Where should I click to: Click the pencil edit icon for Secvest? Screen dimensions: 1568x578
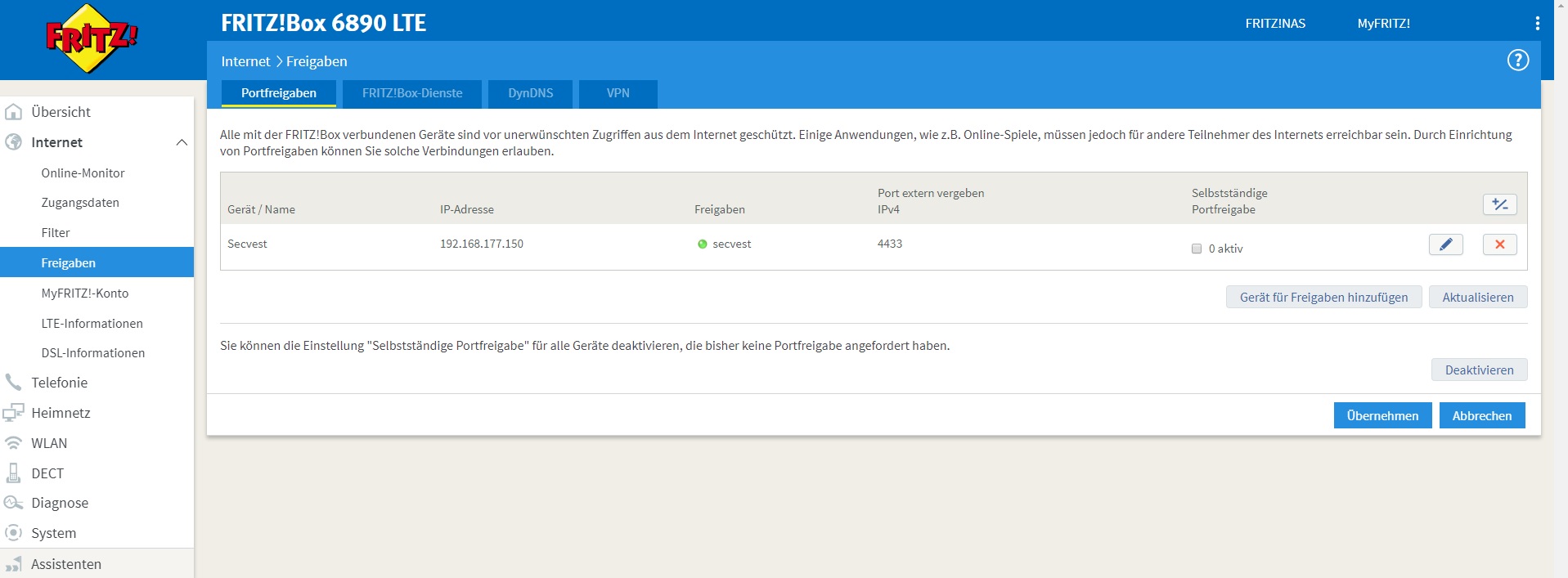click(1445, 244)
